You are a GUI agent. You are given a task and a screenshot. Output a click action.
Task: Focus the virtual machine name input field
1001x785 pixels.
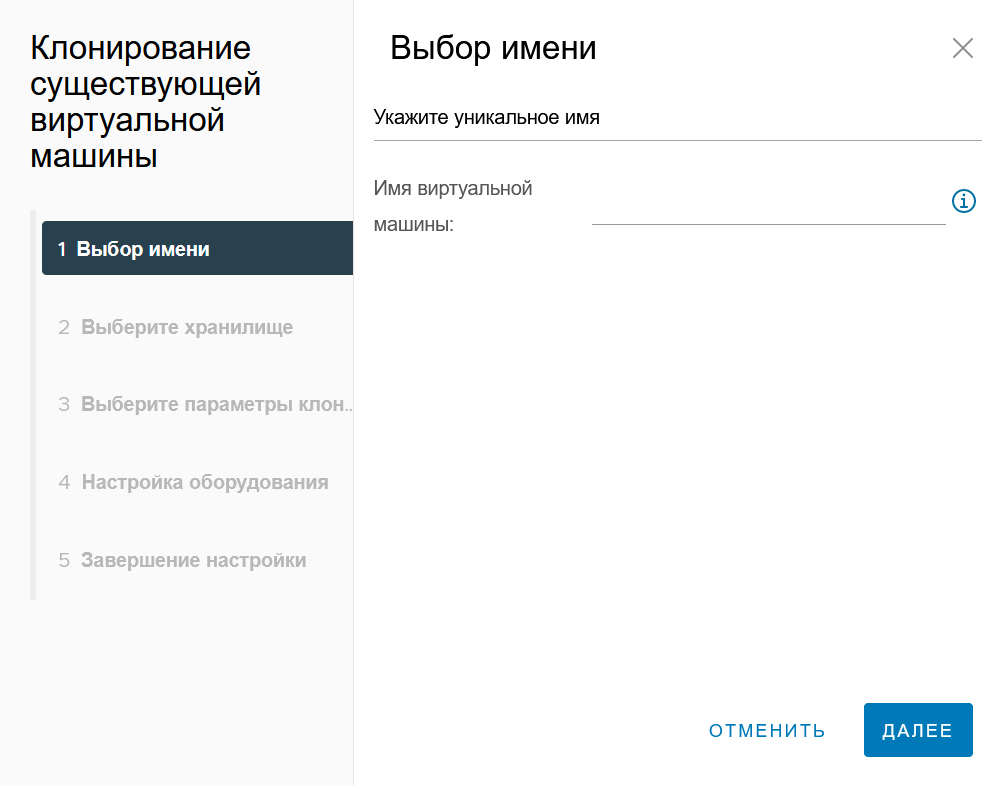coord(769,208)
